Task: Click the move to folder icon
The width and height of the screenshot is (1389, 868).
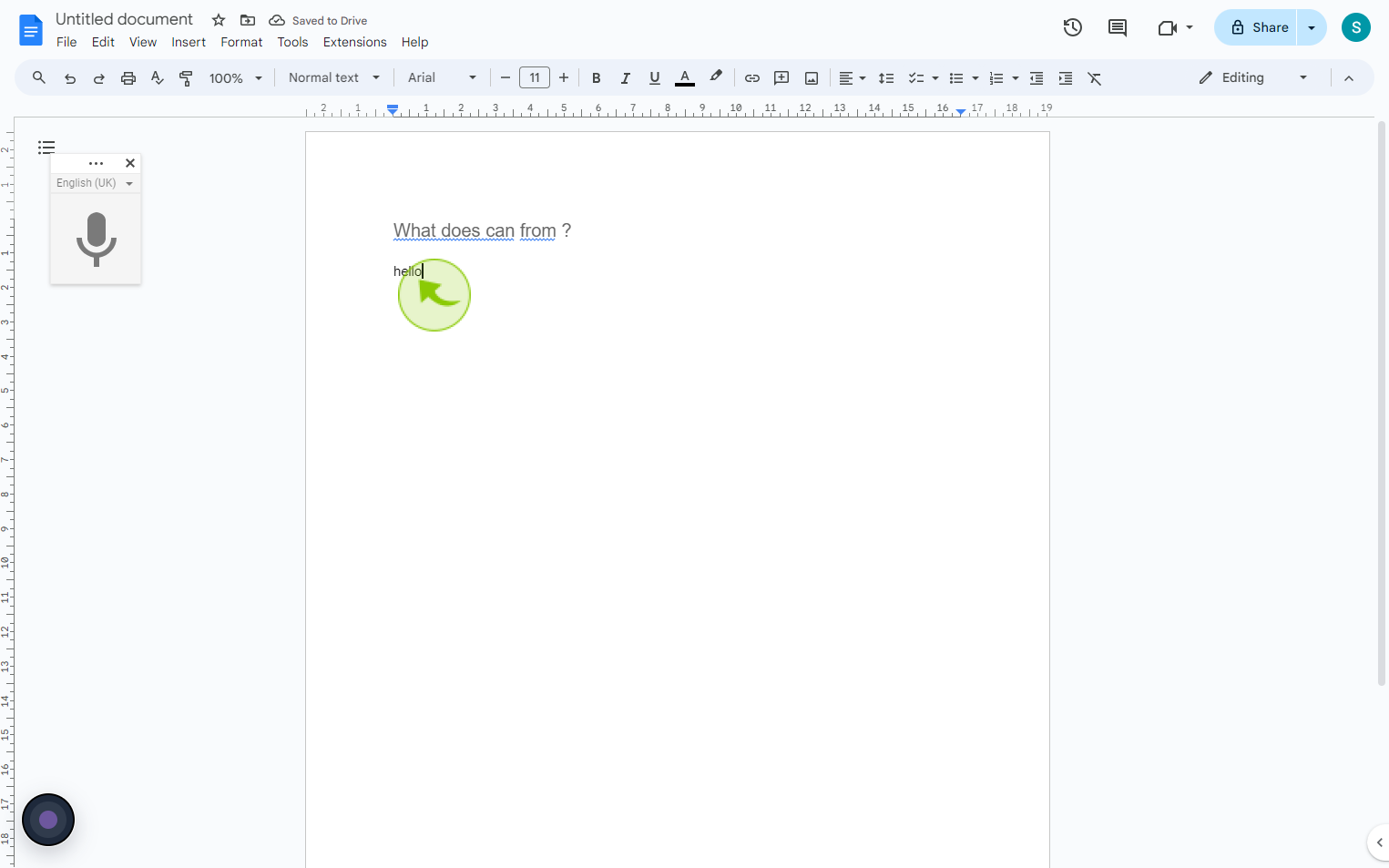Action: click(248, 20)
